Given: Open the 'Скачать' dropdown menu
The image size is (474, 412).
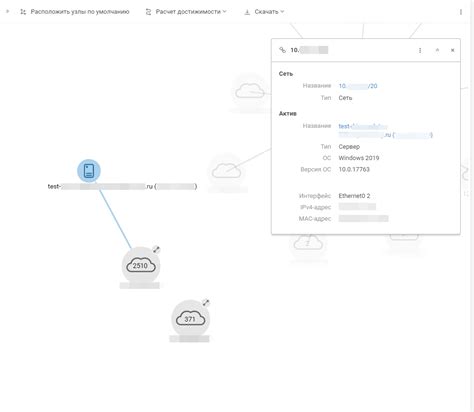Looking at the screenshot, I should click(x=264, y=12).
